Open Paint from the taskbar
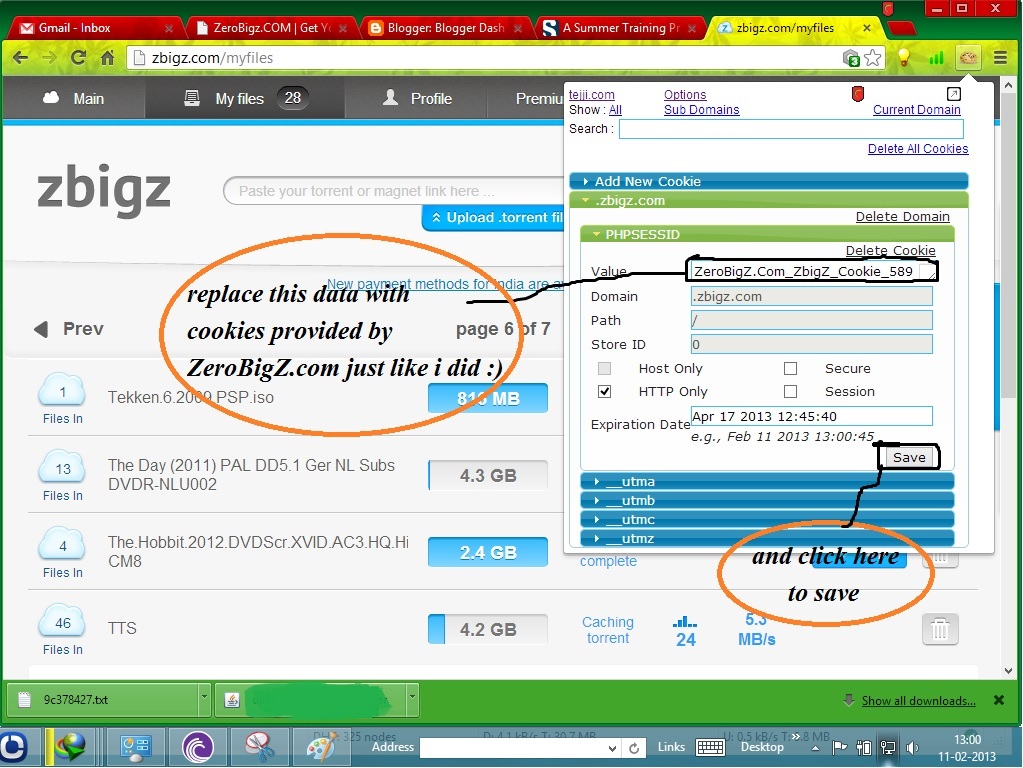Screen dimensions: 1023x768 [x=322, y=746]
